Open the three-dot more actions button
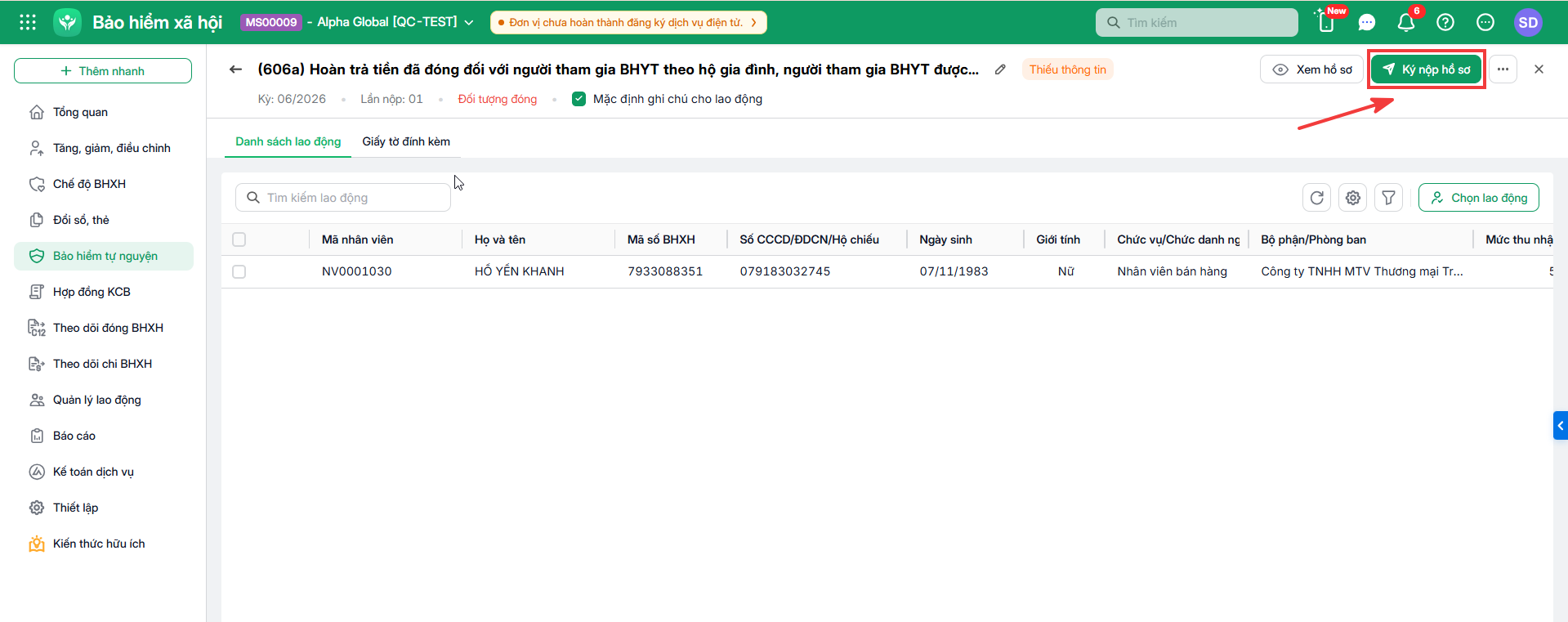The image size is (1568, 622). tap(1503, 69)
